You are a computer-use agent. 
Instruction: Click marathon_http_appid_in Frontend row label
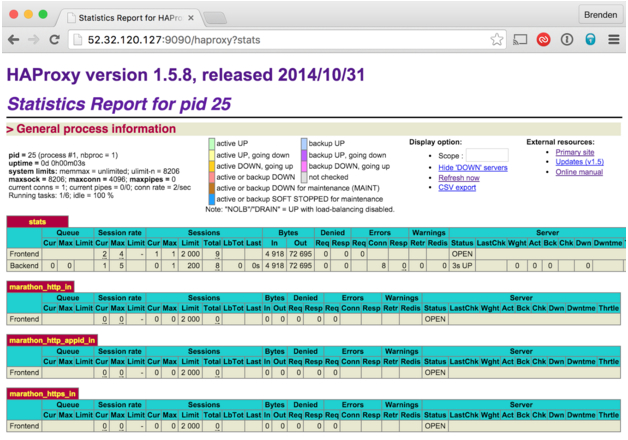pyautogui.click(x=24, y=372)
